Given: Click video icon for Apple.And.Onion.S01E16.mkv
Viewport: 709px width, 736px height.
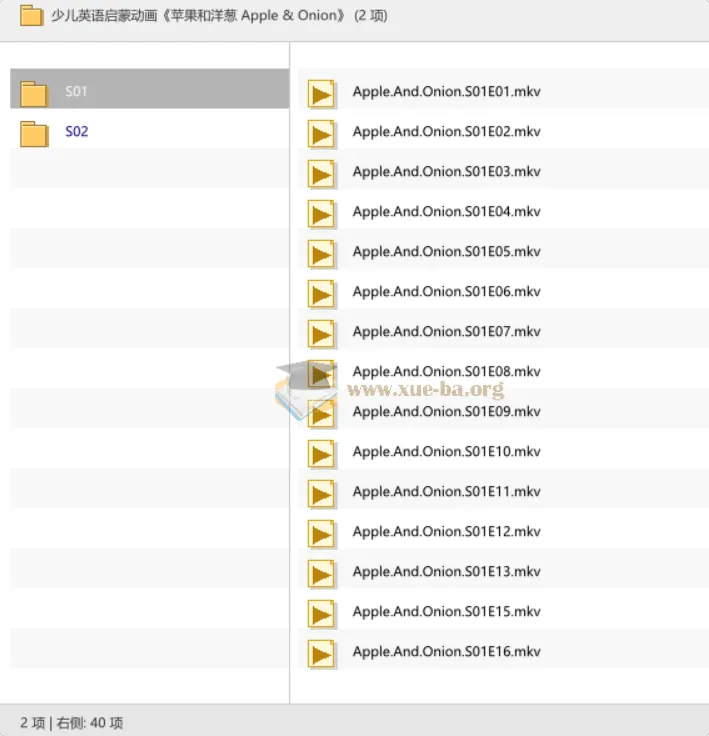Looking at the screenshot, I should point(321,654).
